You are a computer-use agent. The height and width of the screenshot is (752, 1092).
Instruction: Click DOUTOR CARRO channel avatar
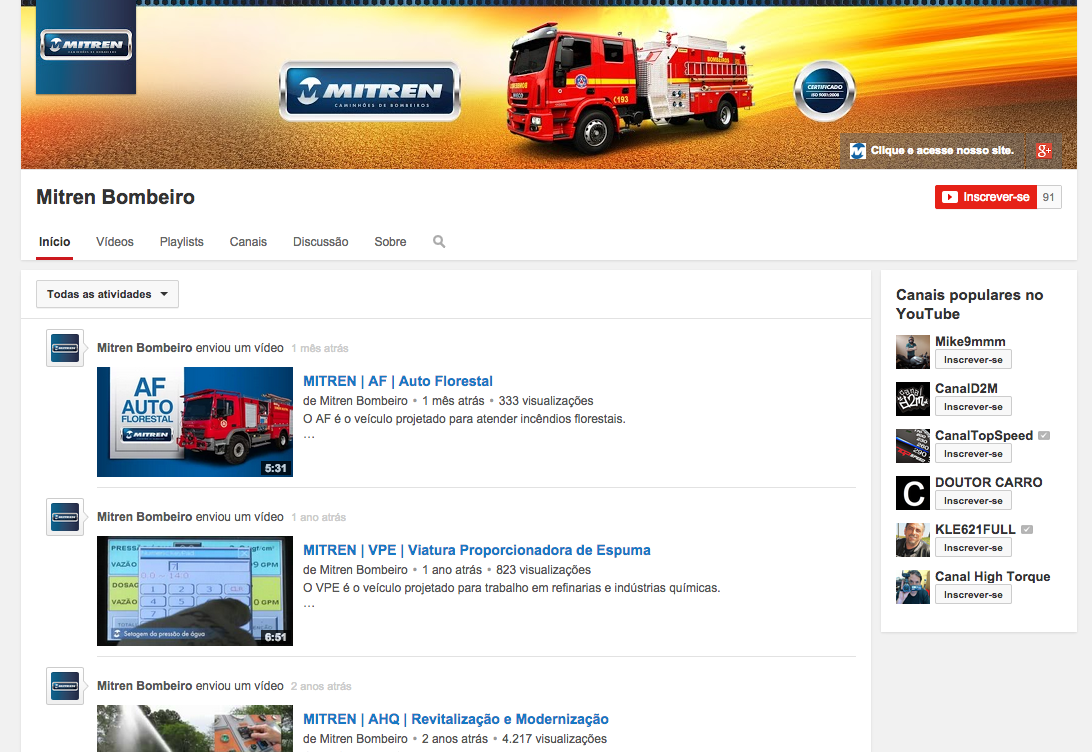pyautogui.click(x=913, y=493)
